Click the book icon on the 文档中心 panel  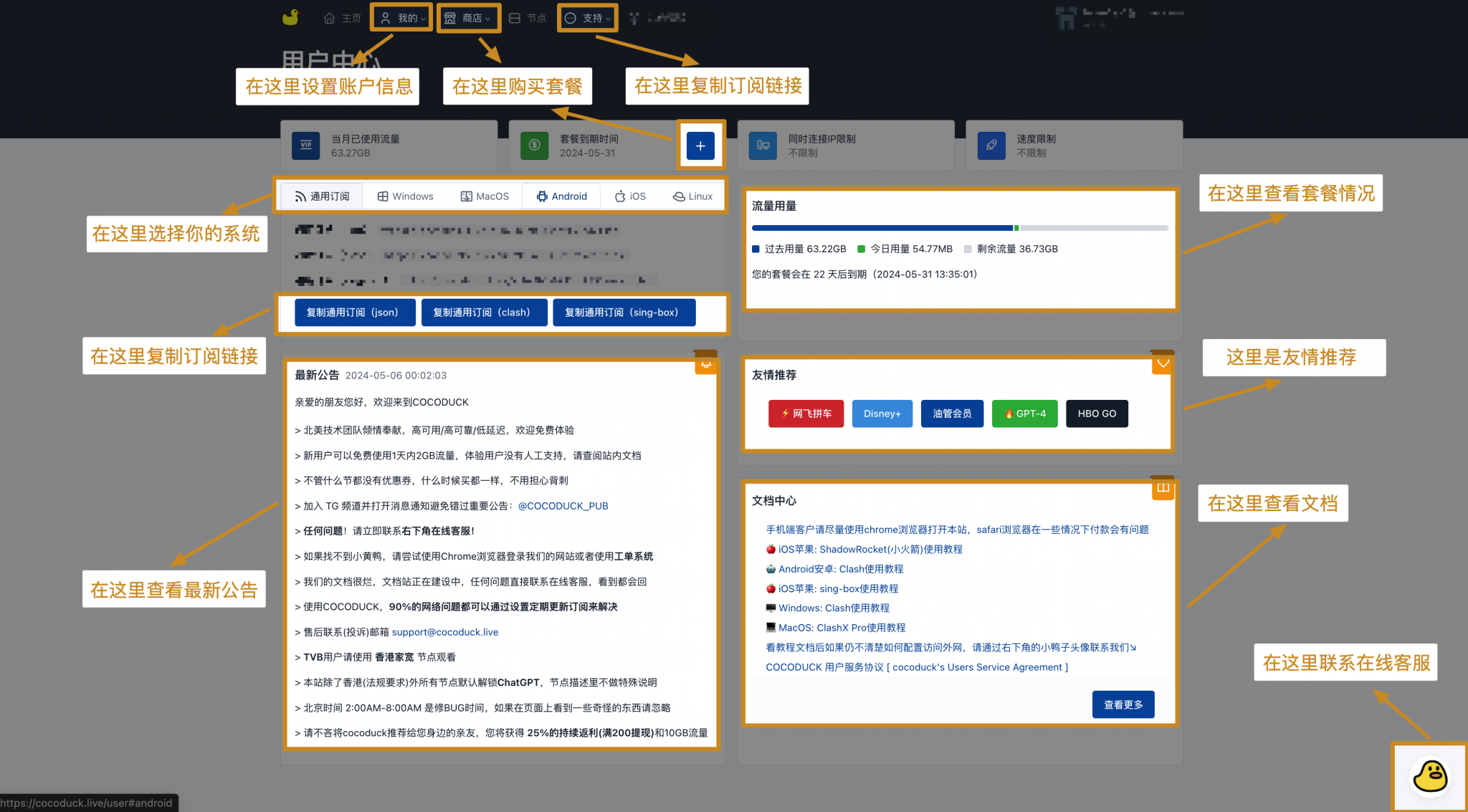point(1163,488)
